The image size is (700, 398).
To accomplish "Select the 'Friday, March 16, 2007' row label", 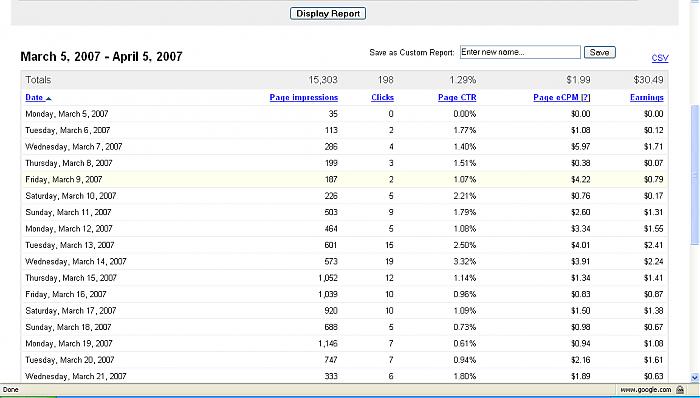I will tap(66, 294).
